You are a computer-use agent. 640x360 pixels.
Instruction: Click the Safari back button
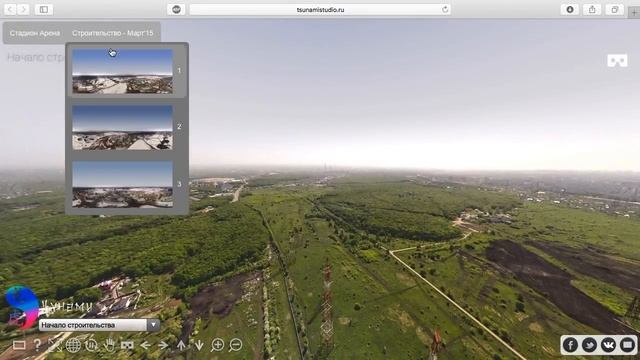tap(10, 9)
